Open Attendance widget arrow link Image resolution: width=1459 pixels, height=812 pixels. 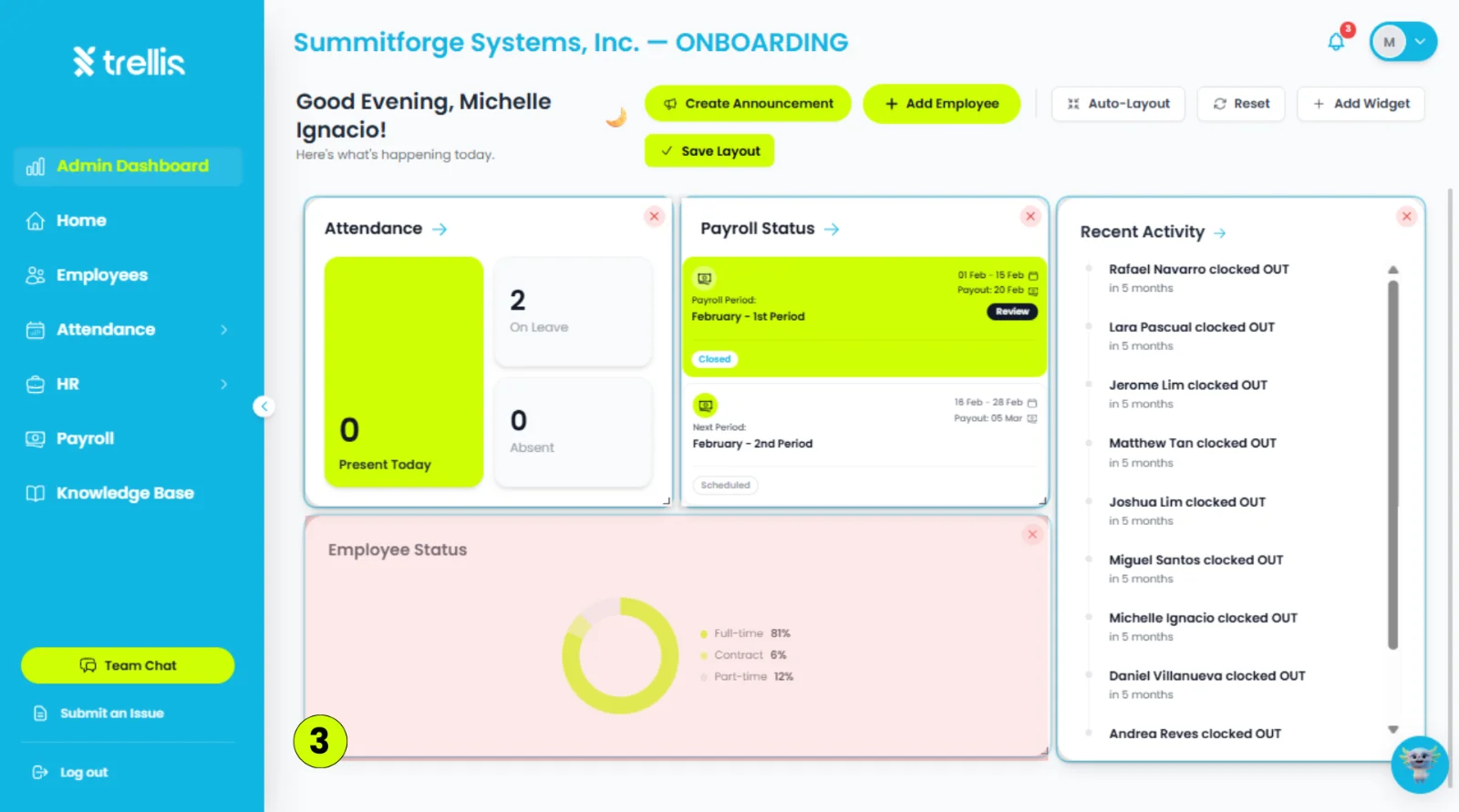coord(440,229)
